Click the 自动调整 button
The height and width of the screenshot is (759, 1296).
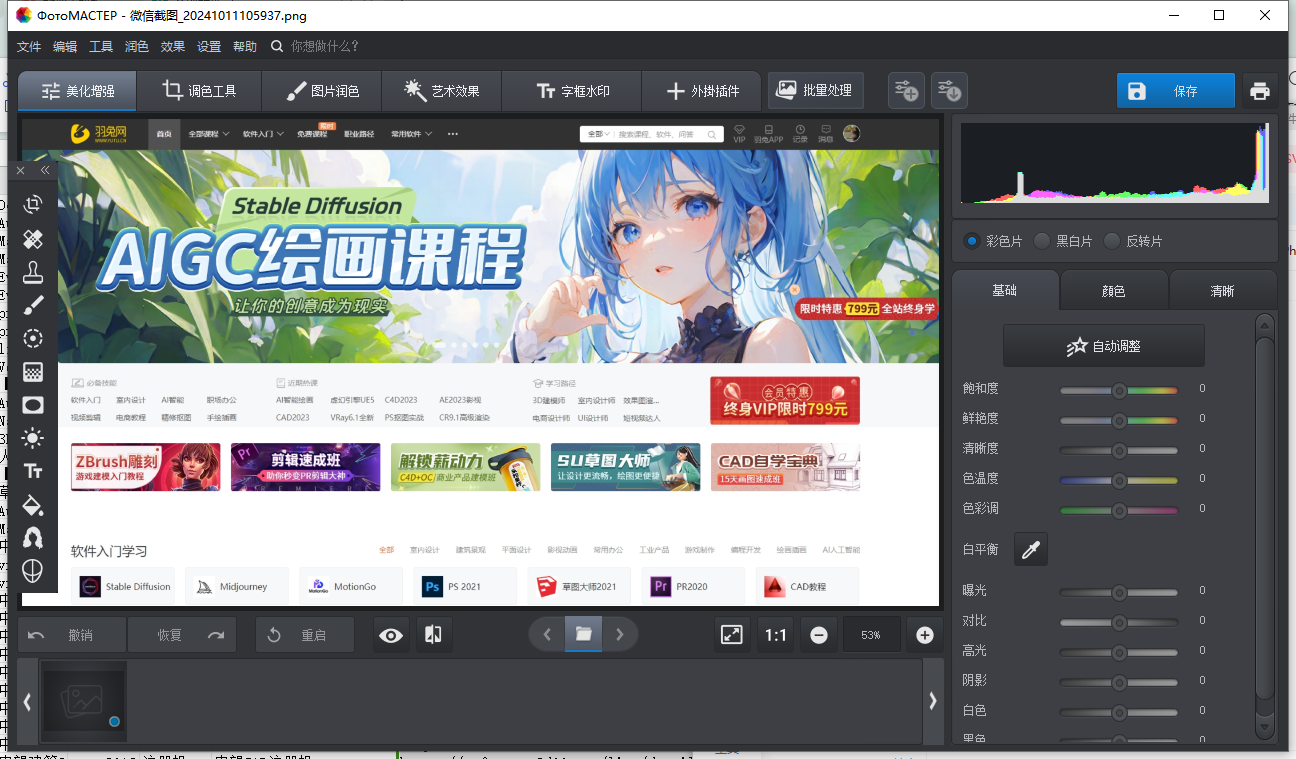click(x=1104, y=346)
